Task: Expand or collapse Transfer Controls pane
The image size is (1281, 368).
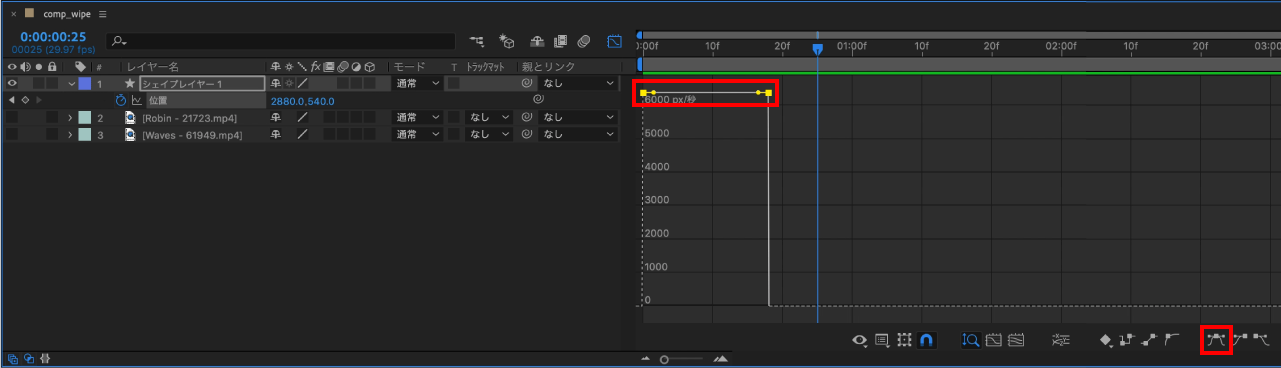Action: [x=29, y=358]
